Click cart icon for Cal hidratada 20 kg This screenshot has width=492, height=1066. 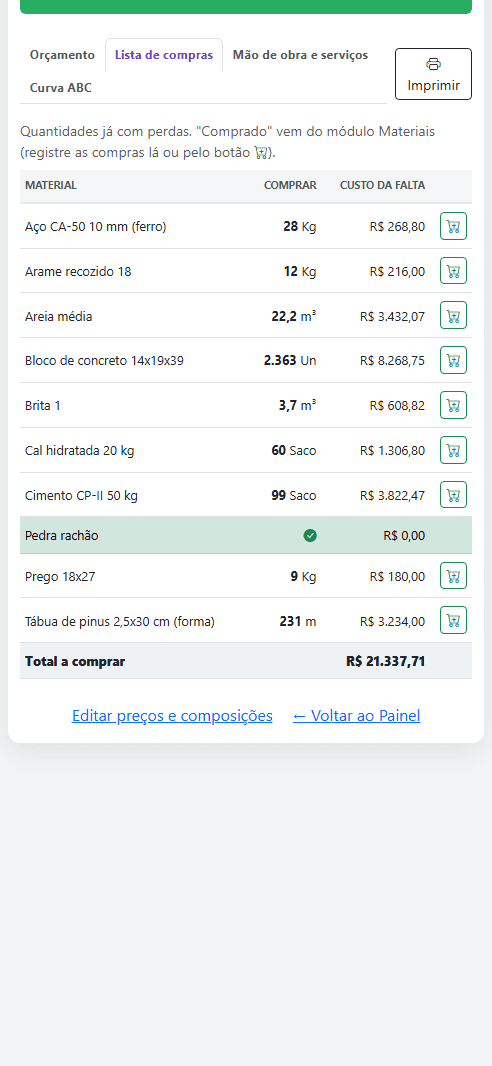[453, 450]
